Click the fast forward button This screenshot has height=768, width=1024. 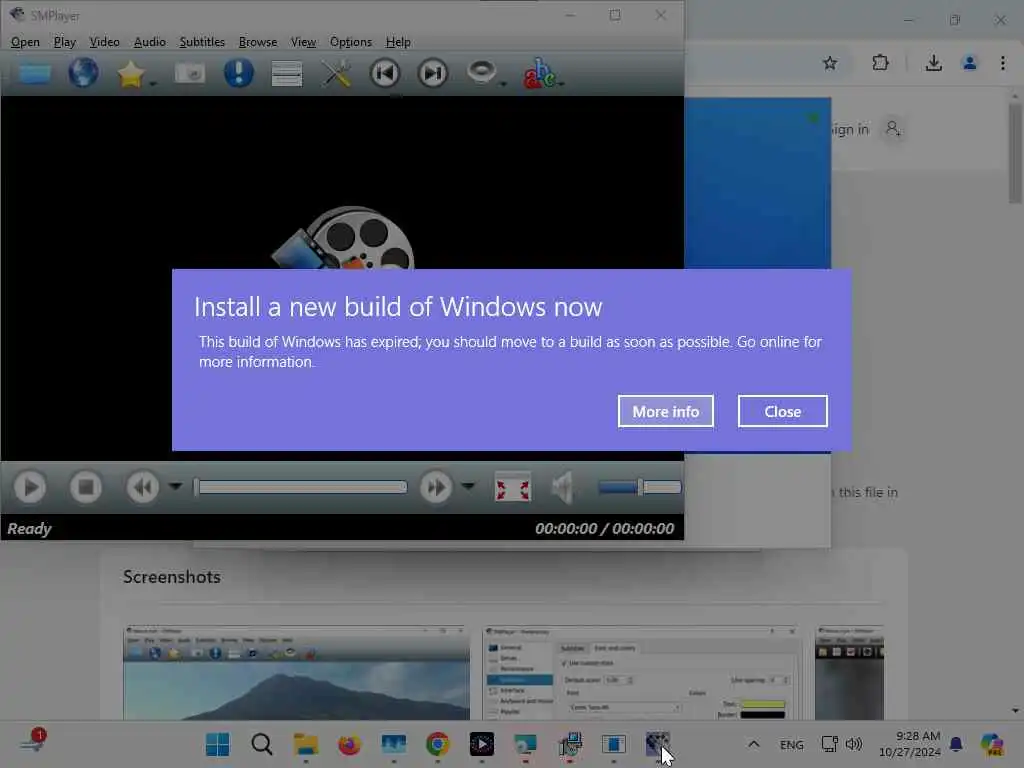click(x=436, y=487)
